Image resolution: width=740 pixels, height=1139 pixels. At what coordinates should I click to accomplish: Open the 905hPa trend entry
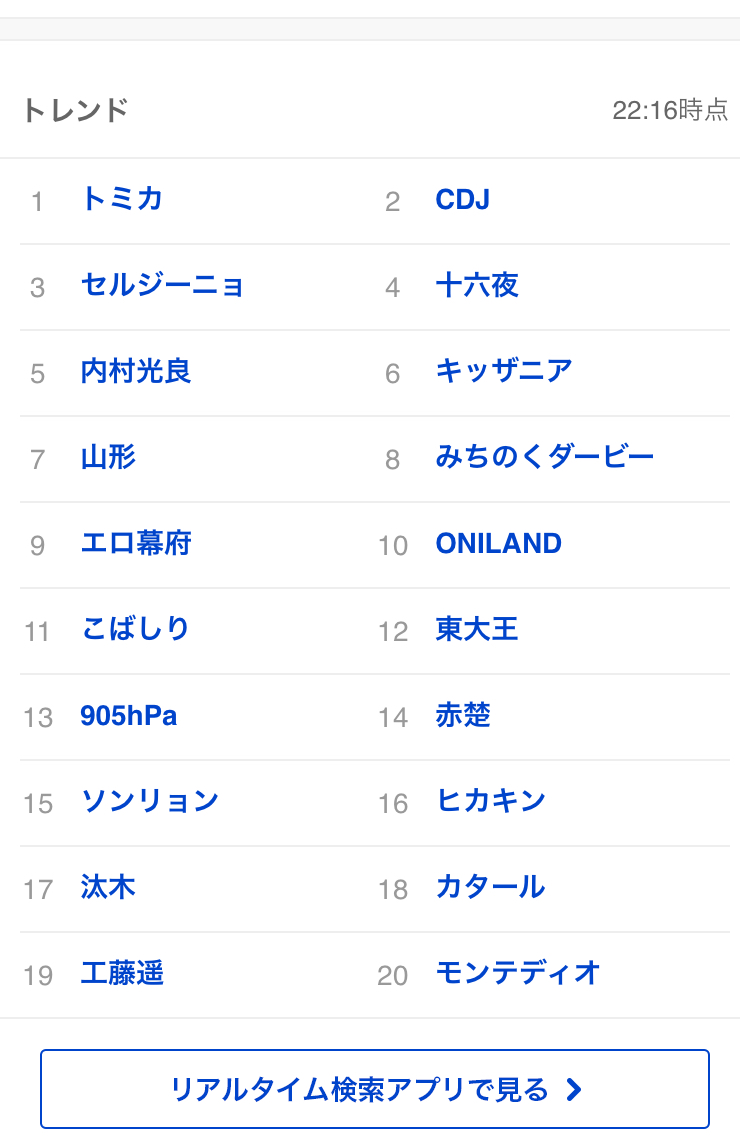coord(129,716)
